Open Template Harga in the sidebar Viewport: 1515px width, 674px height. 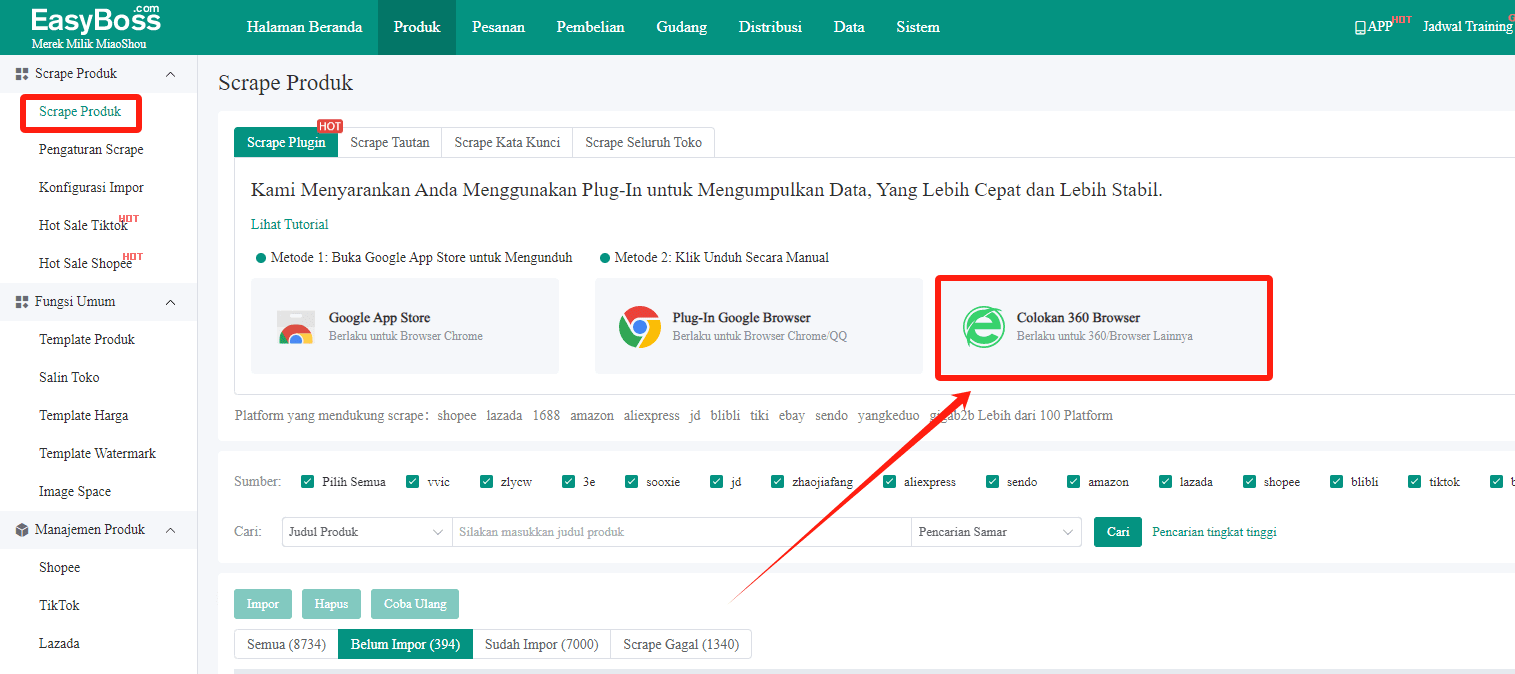tap(84, 416)
